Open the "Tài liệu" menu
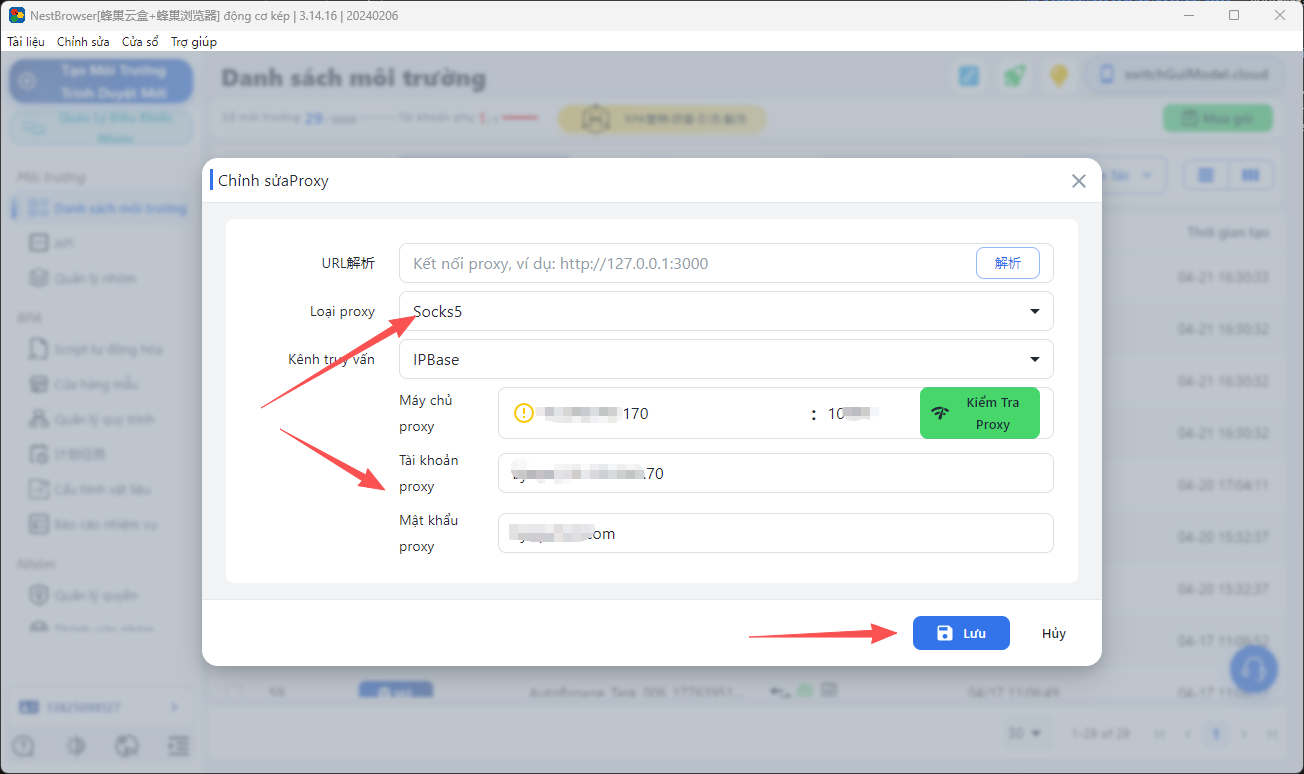1304x774 pixels. pos(24,41)
